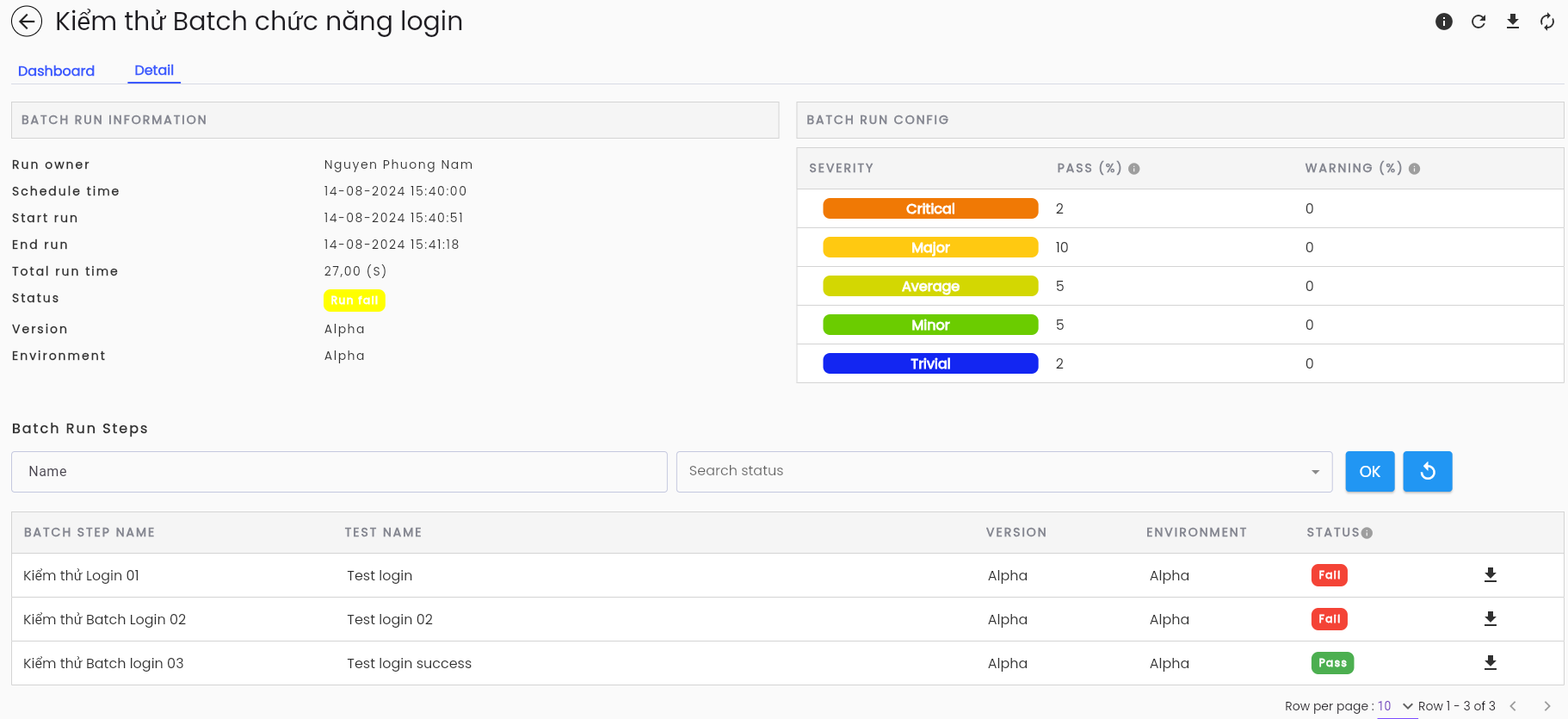
Task: Click Fail badge for Kiểm thử Login 01
Action: pyautogui.click(x=1330, y=575)
